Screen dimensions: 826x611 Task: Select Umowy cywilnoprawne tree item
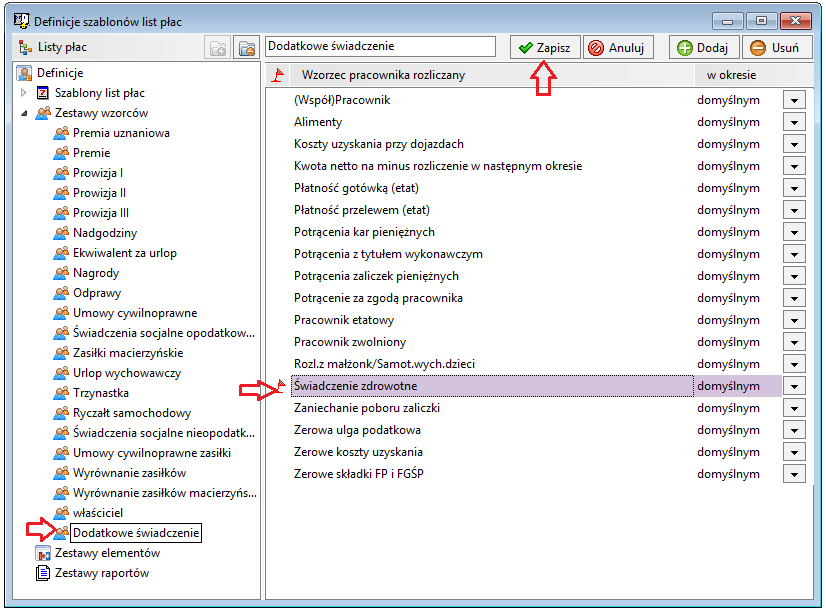135,313
